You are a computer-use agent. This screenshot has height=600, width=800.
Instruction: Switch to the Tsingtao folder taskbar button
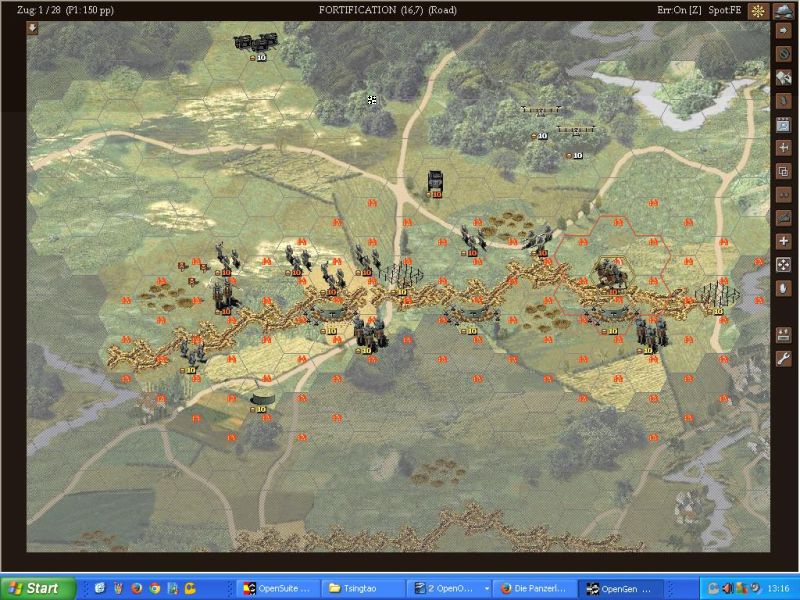click(363, 589)
